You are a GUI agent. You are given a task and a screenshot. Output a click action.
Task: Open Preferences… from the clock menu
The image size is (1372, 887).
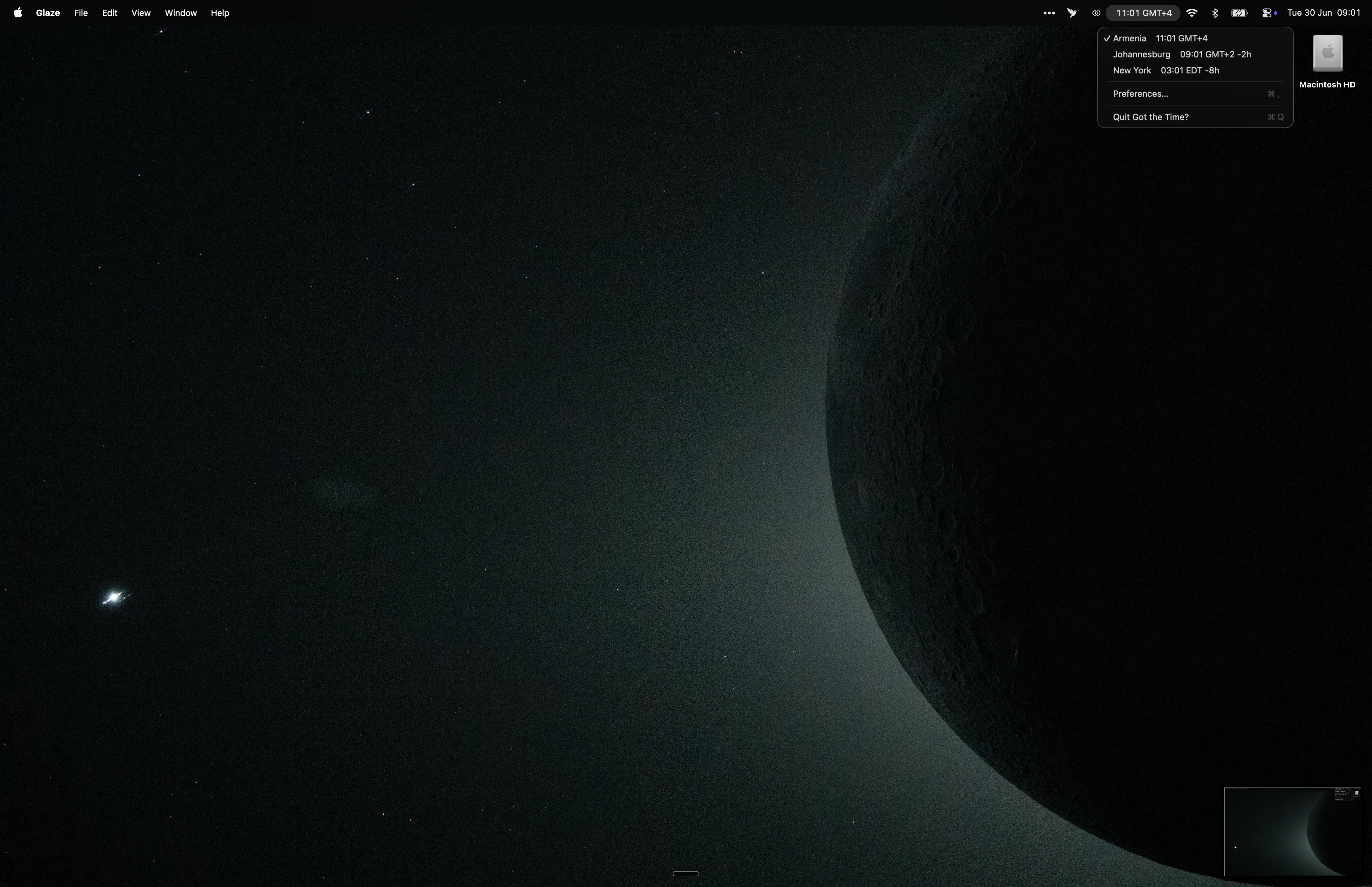click(x=1195, y=93)
